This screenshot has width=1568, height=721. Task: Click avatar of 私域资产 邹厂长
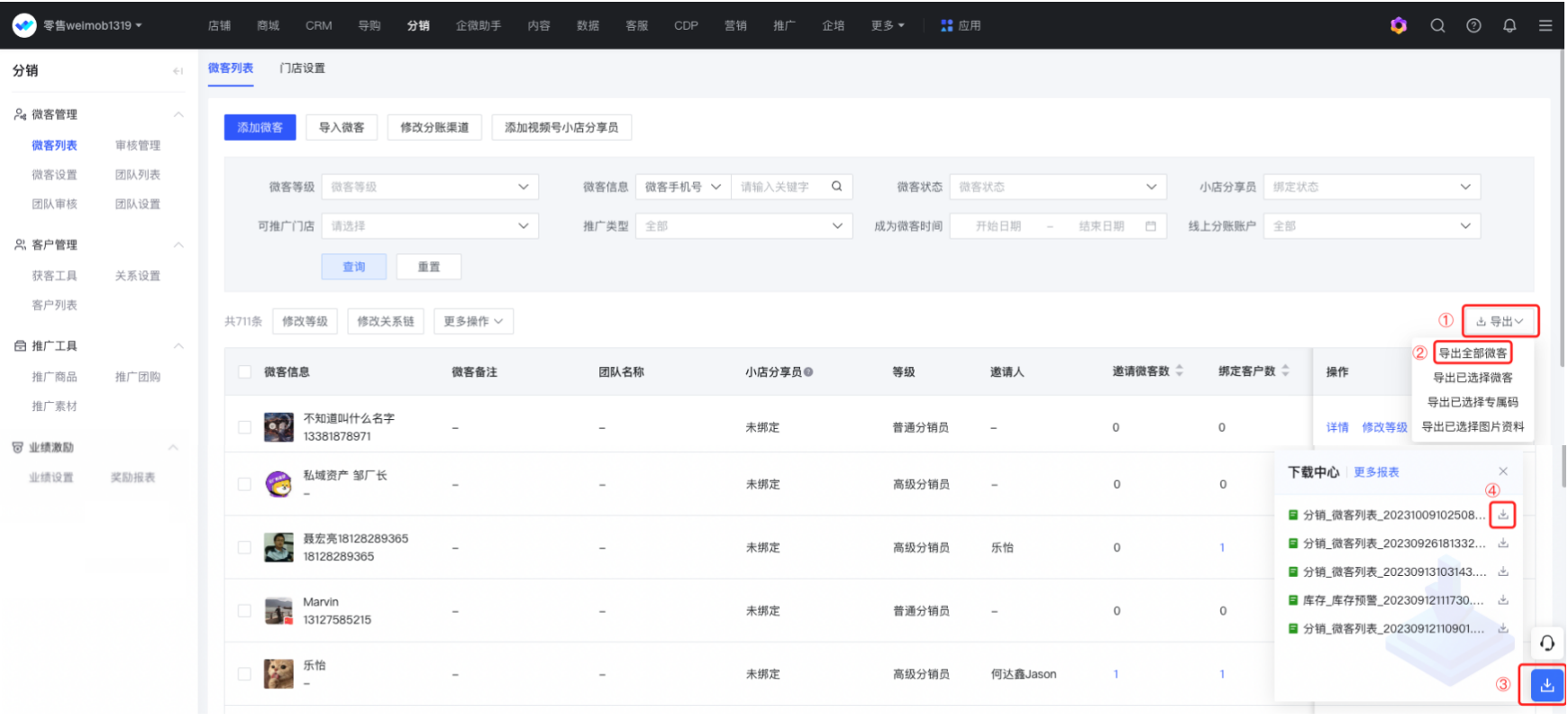click(278, 484)
